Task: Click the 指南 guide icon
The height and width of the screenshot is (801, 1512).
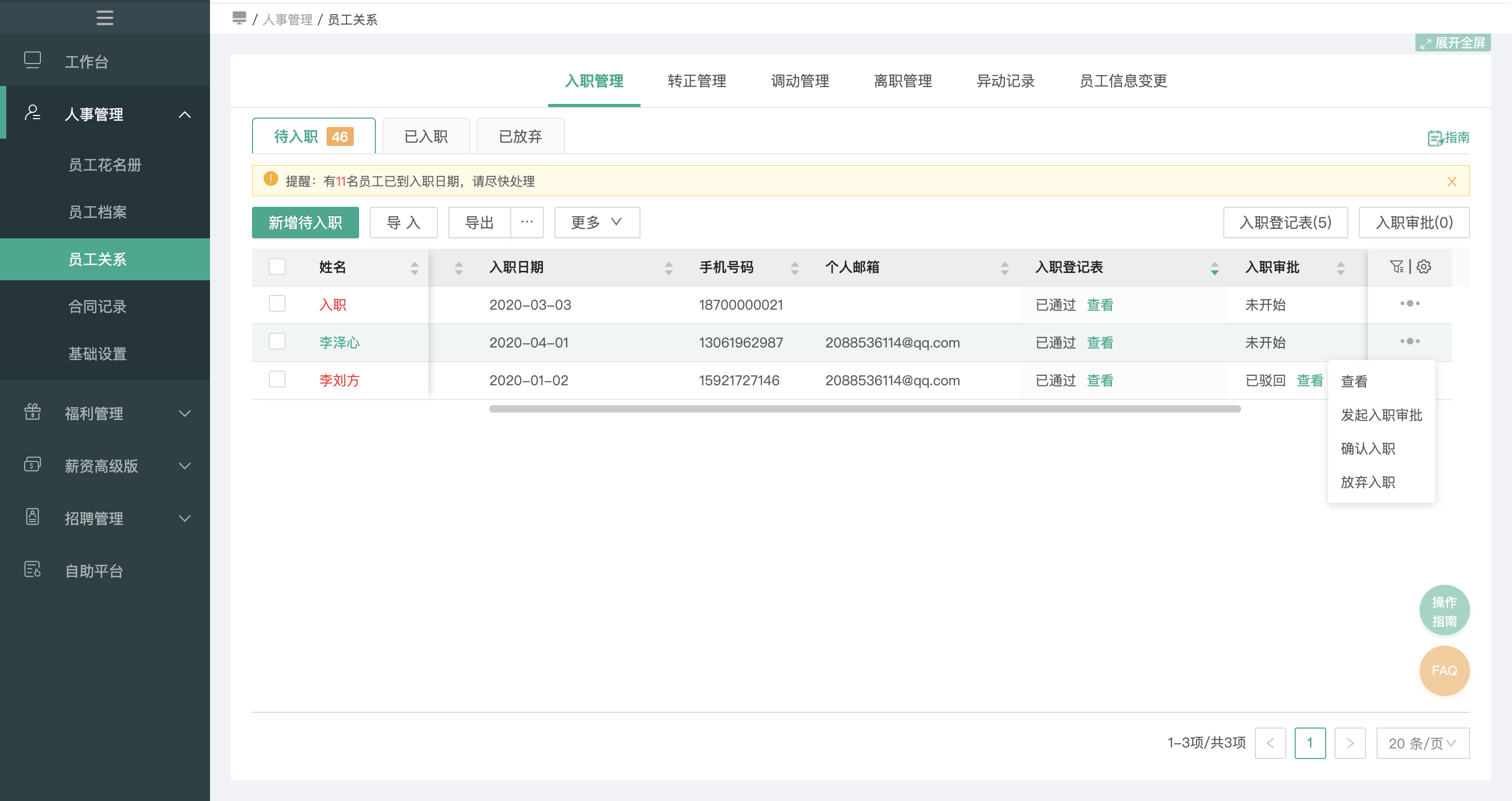Action: [1435, 138]
